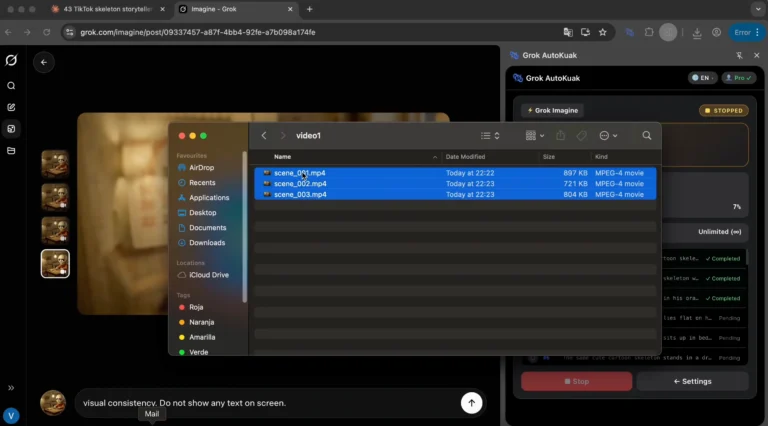Click the translate page icon
The width and height of the screenshot is (768, 426).
568,32
